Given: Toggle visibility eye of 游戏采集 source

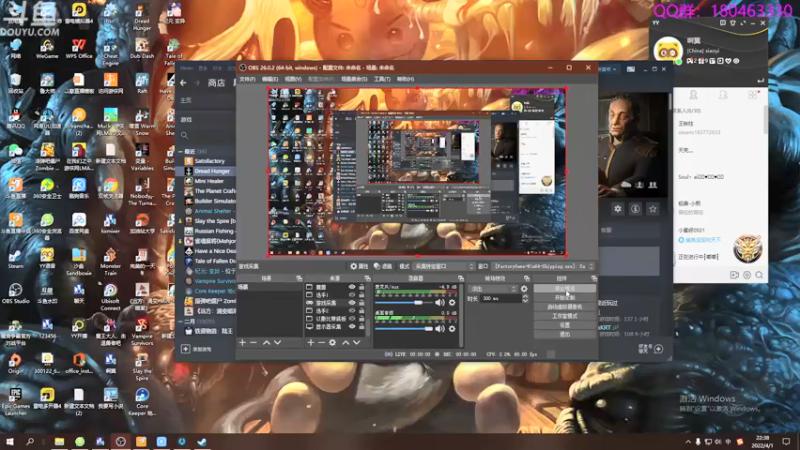Looking at the screenshot, I should click(x=352, y=303).
